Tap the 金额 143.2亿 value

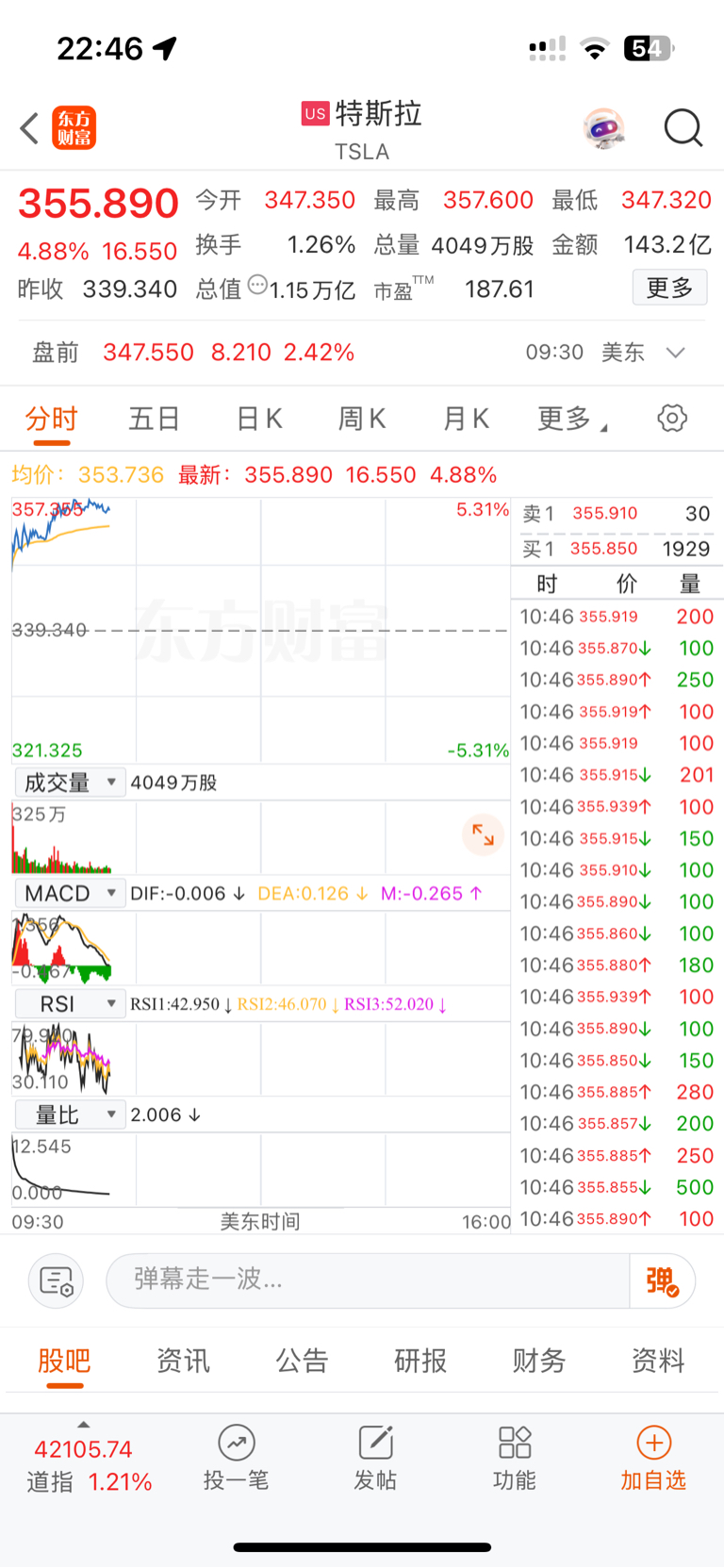tap(667, 245)
